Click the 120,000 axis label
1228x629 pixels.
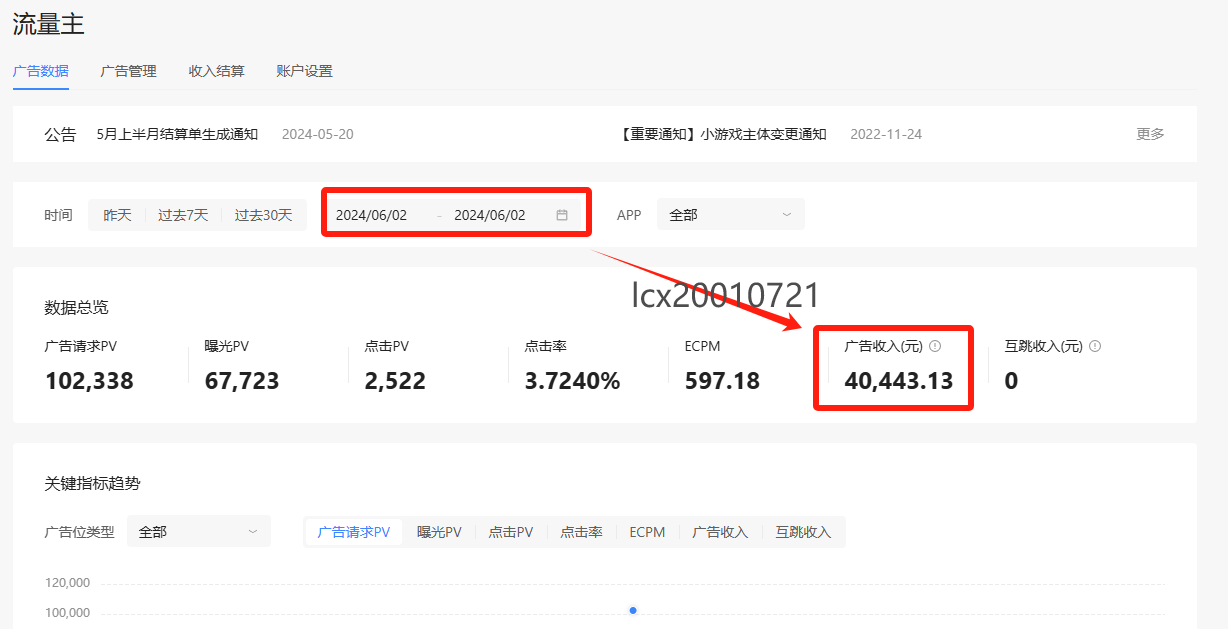point(68,583)
